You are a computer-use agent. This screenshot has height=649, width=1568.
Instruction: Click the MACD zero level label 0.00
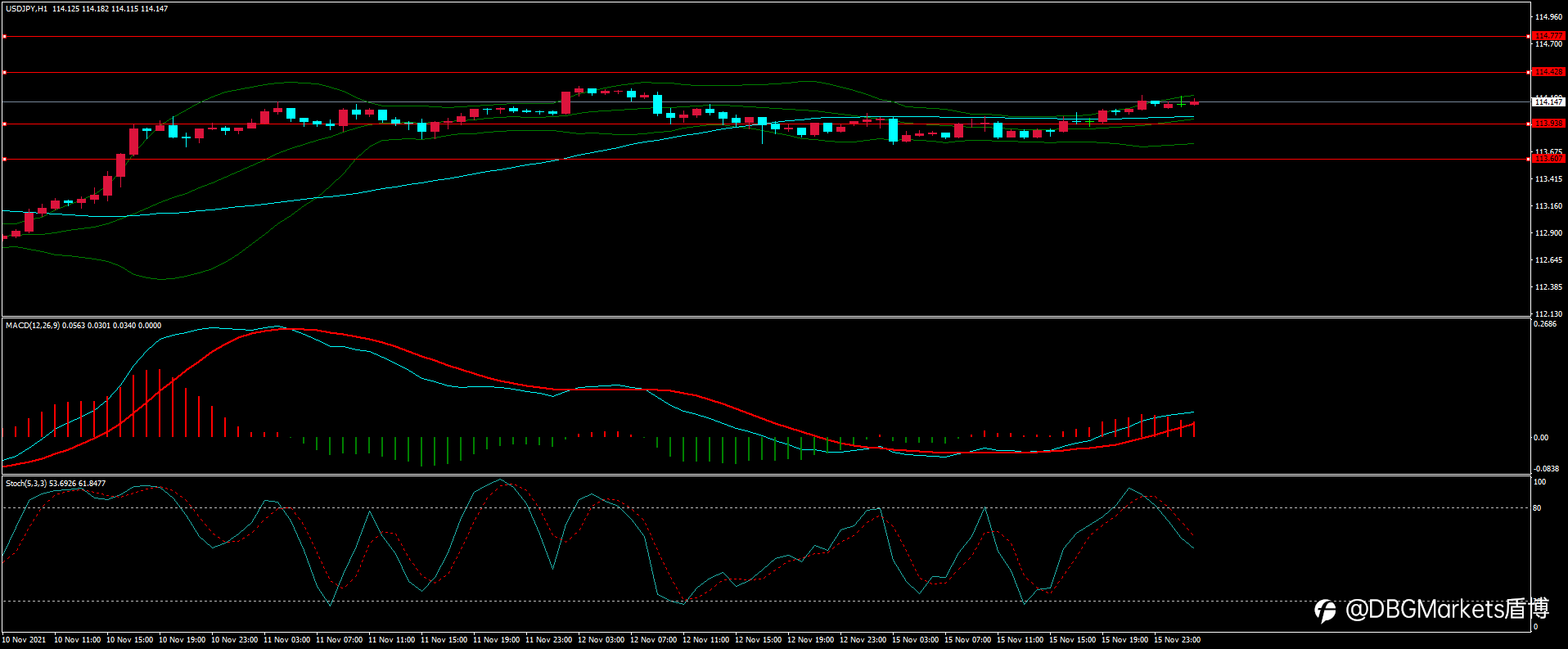1541,438
